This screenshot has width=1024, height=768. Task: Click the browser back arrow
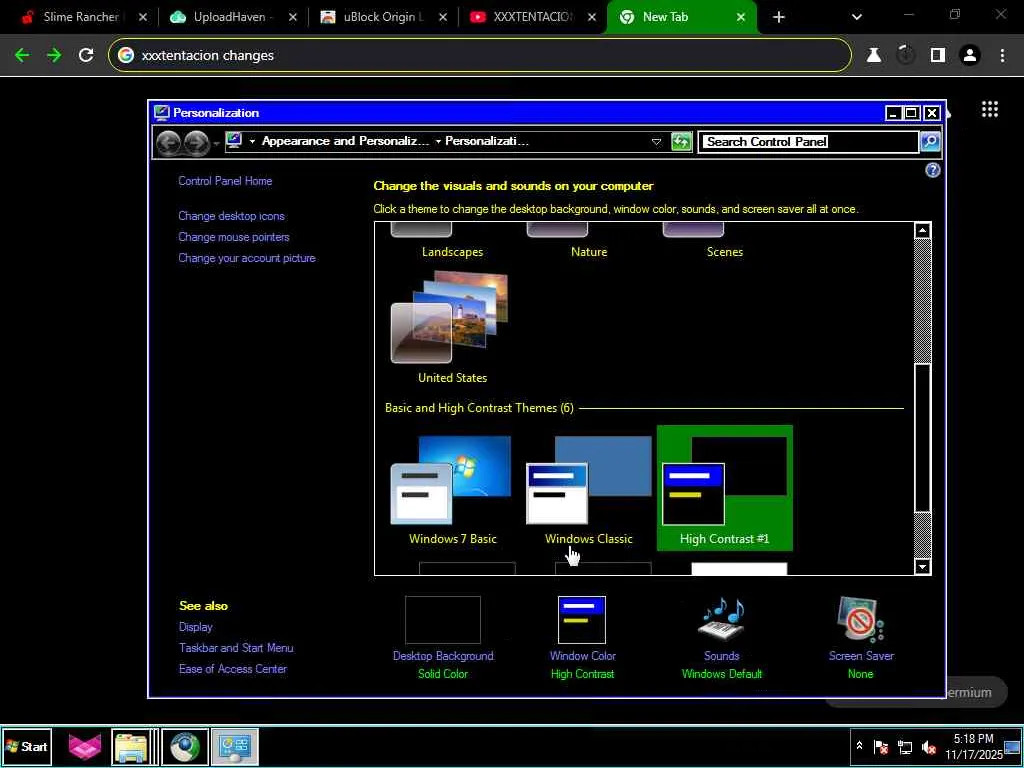pyautogui.click(x=22, y=56)
